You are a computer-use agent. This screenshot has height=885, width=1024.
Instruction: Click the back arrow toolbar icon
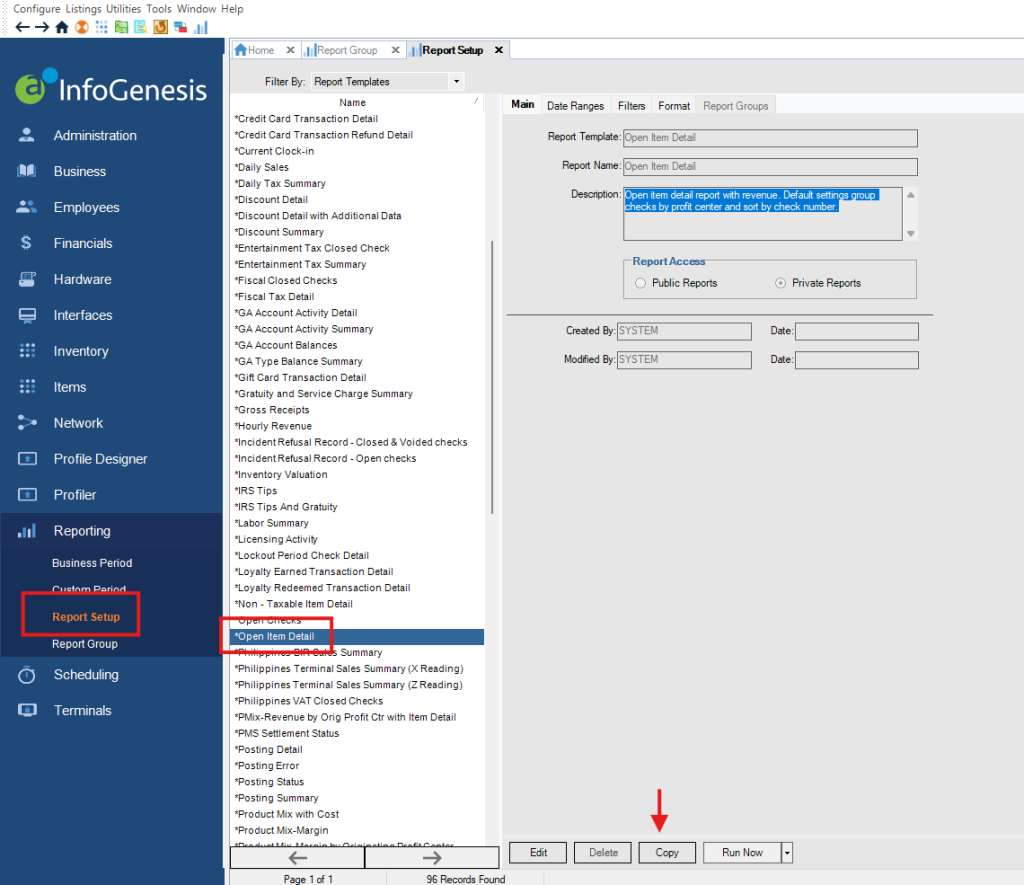tap(22, 27)
